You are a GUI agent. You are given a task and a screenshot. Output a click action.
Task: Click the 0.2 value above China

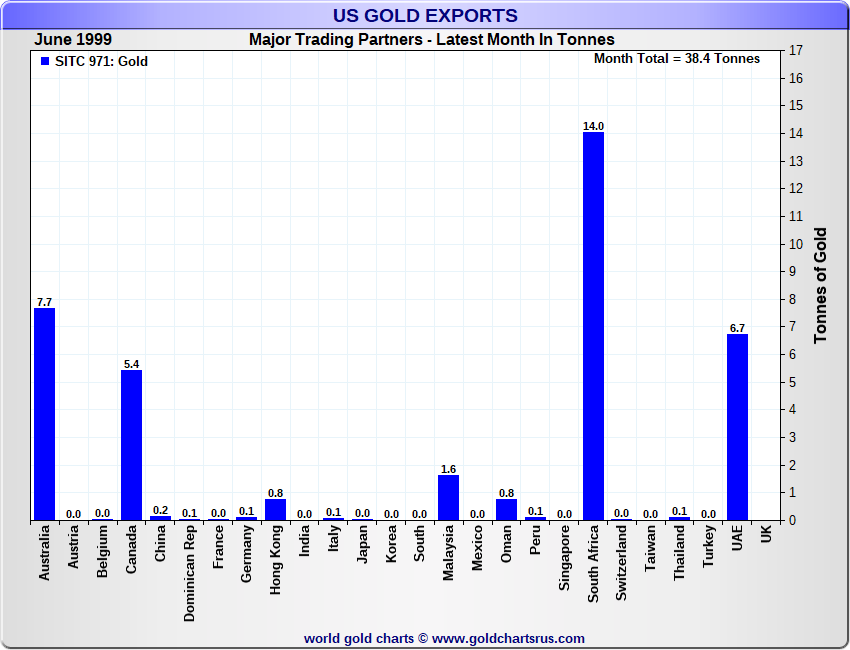160,510
